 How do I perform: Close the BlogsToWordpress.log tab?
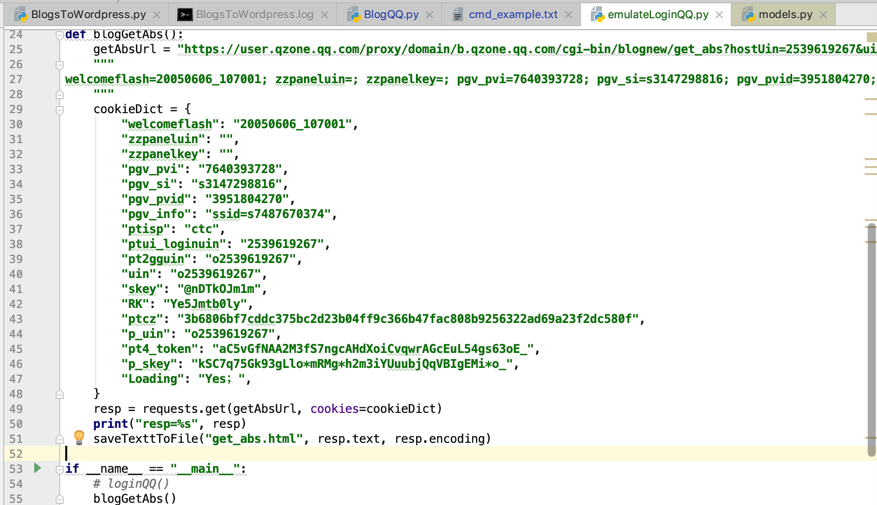click(324, 15)
